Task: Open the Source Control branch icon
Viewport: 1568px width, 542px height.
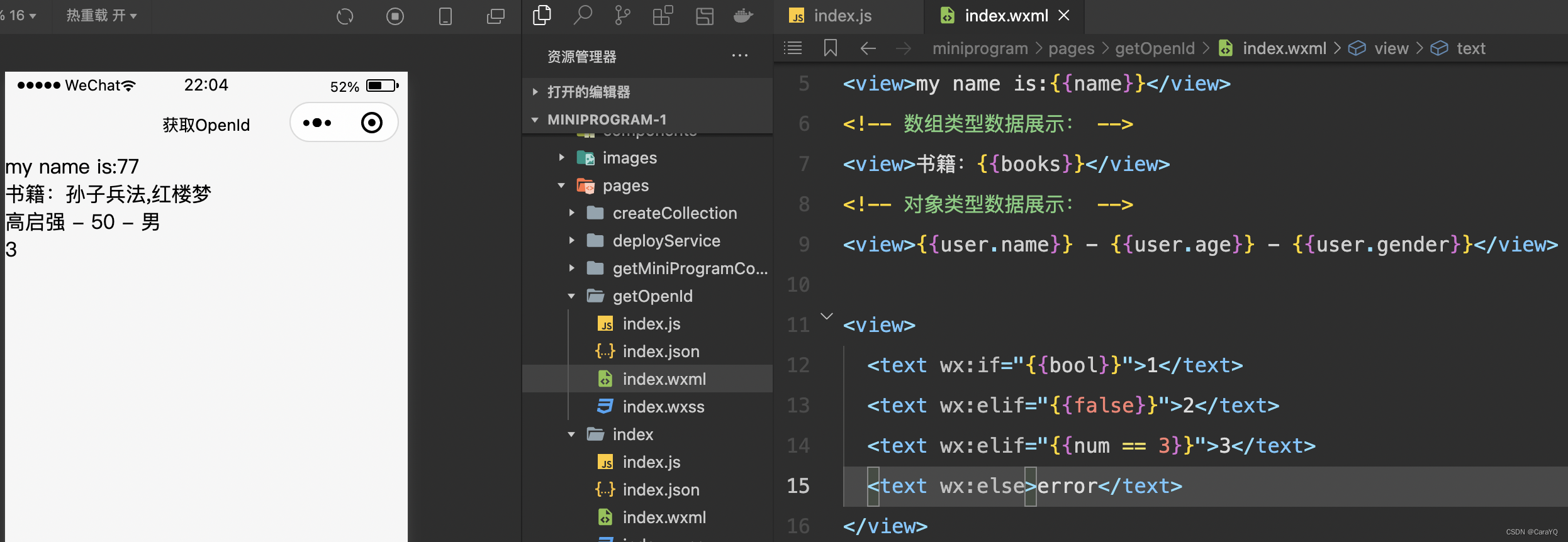Action: 622,15
